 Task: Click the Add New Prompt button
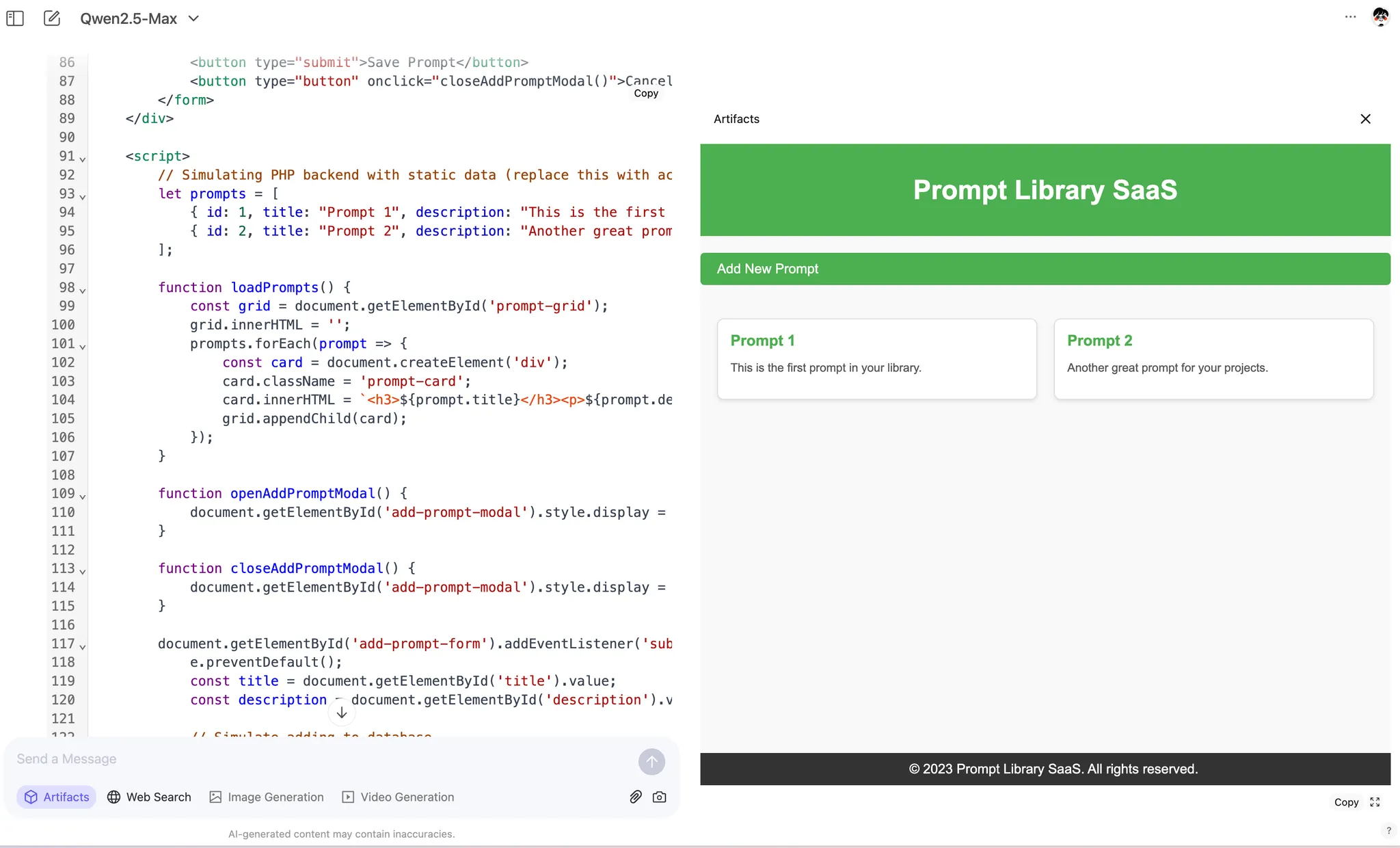[x=1045, y=269]
